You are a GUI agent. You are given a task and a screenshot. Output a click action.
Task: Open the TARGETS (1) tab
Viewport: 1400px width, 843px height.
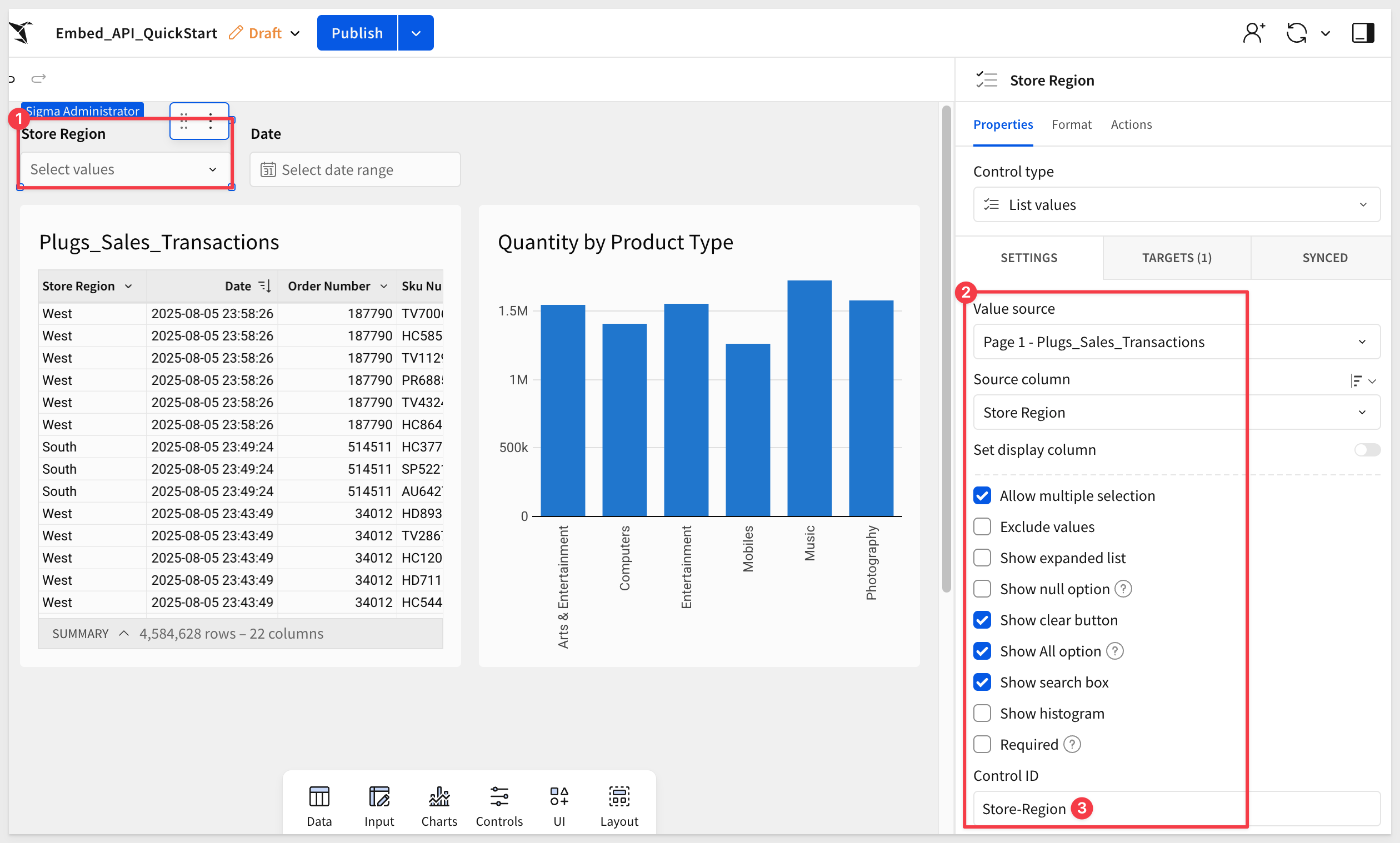click(x=1176, y=258)
